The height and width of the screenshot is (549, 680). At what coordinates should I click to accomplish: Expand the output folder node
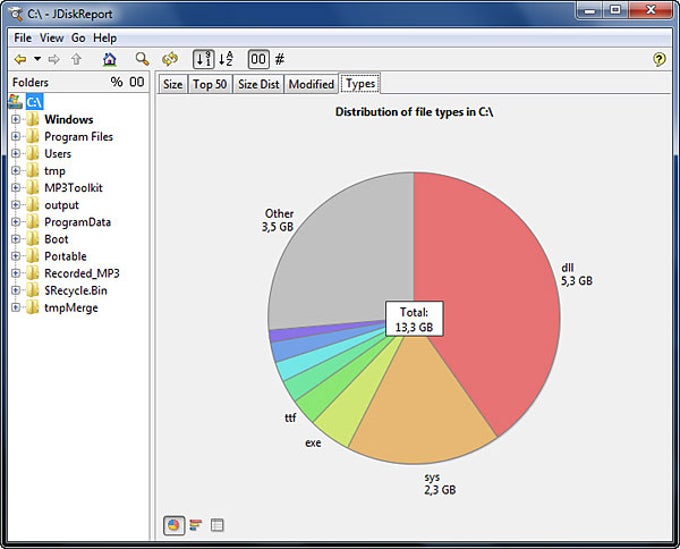tap(16, 205)
